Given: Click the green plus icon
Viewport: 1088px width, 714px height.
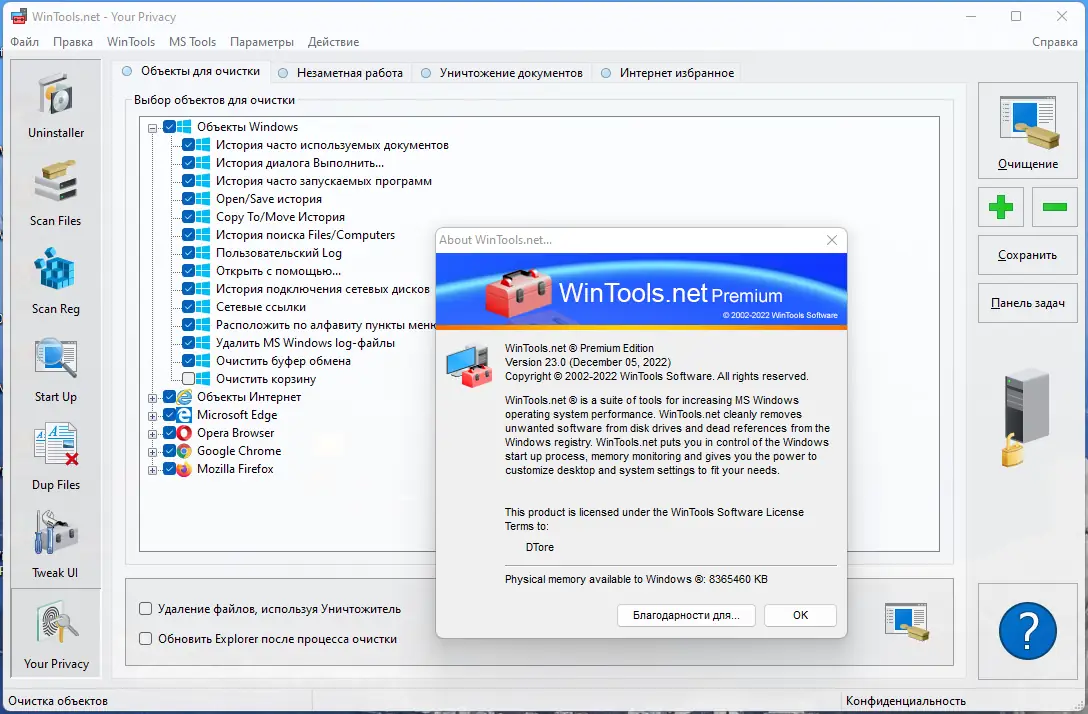Looking at the screenshot, I should click(1000, 207).
